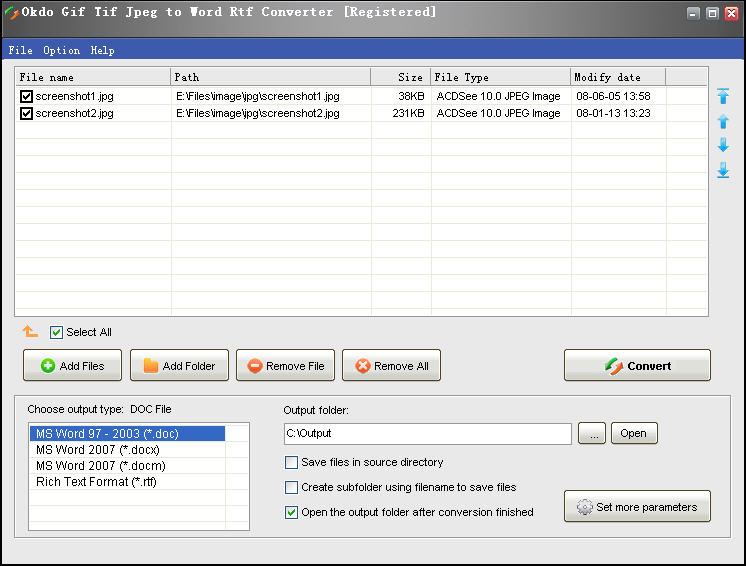Image resolution: width=746 pixels, height=566 pixels.
Task: Move selected file to bottom of list
Action: pos(723,170)
